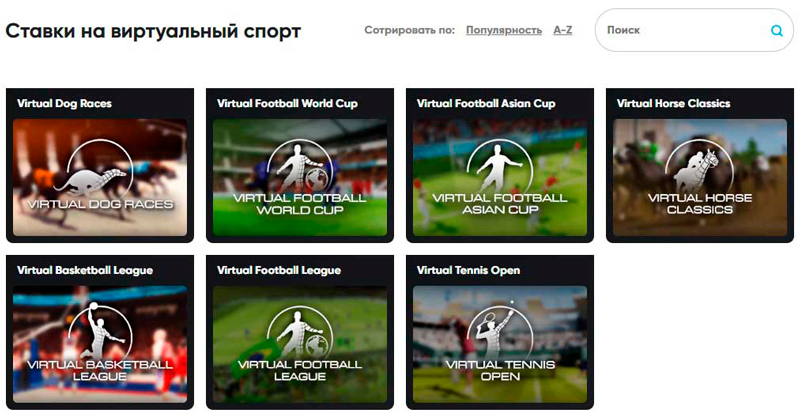Click the footballer logo in Virtual Football World Cup
Screen dimensions: 800x415
point(300,166)
